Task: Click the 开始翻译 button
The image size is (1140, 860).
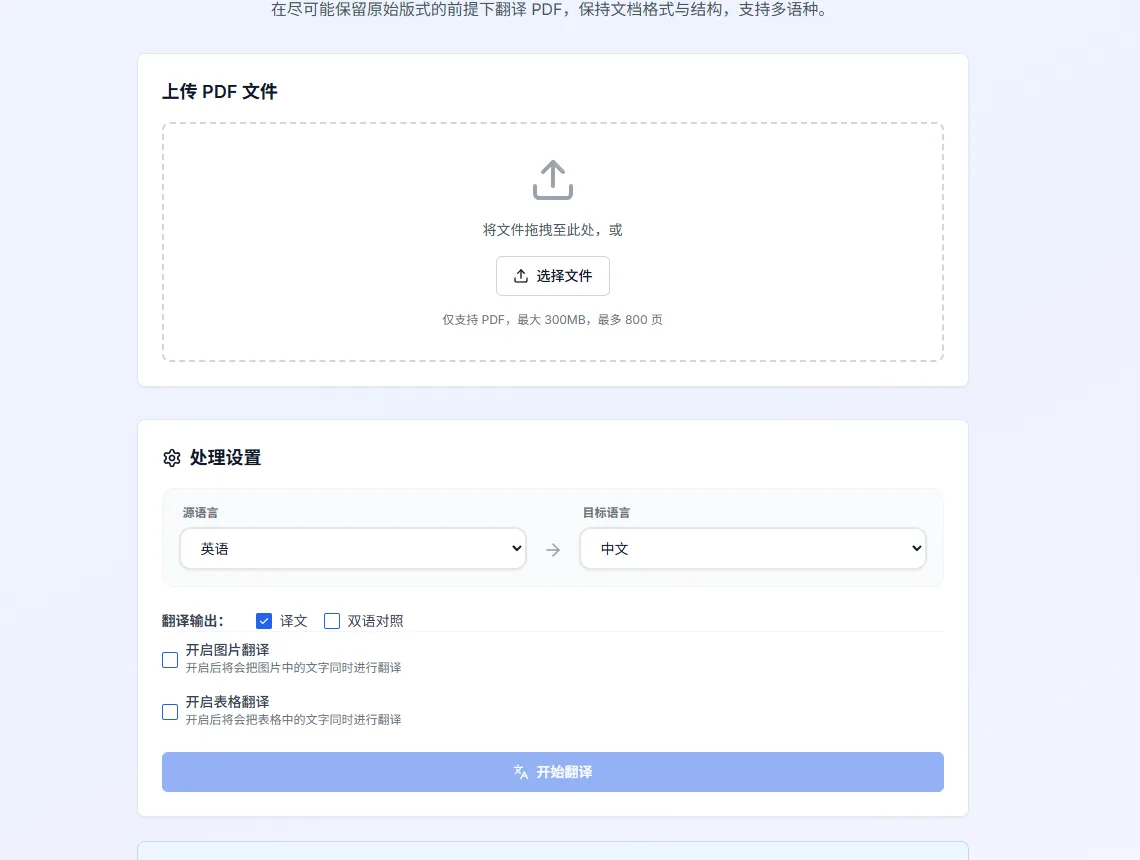Action: pyautogui.click(x=553, y=772)
